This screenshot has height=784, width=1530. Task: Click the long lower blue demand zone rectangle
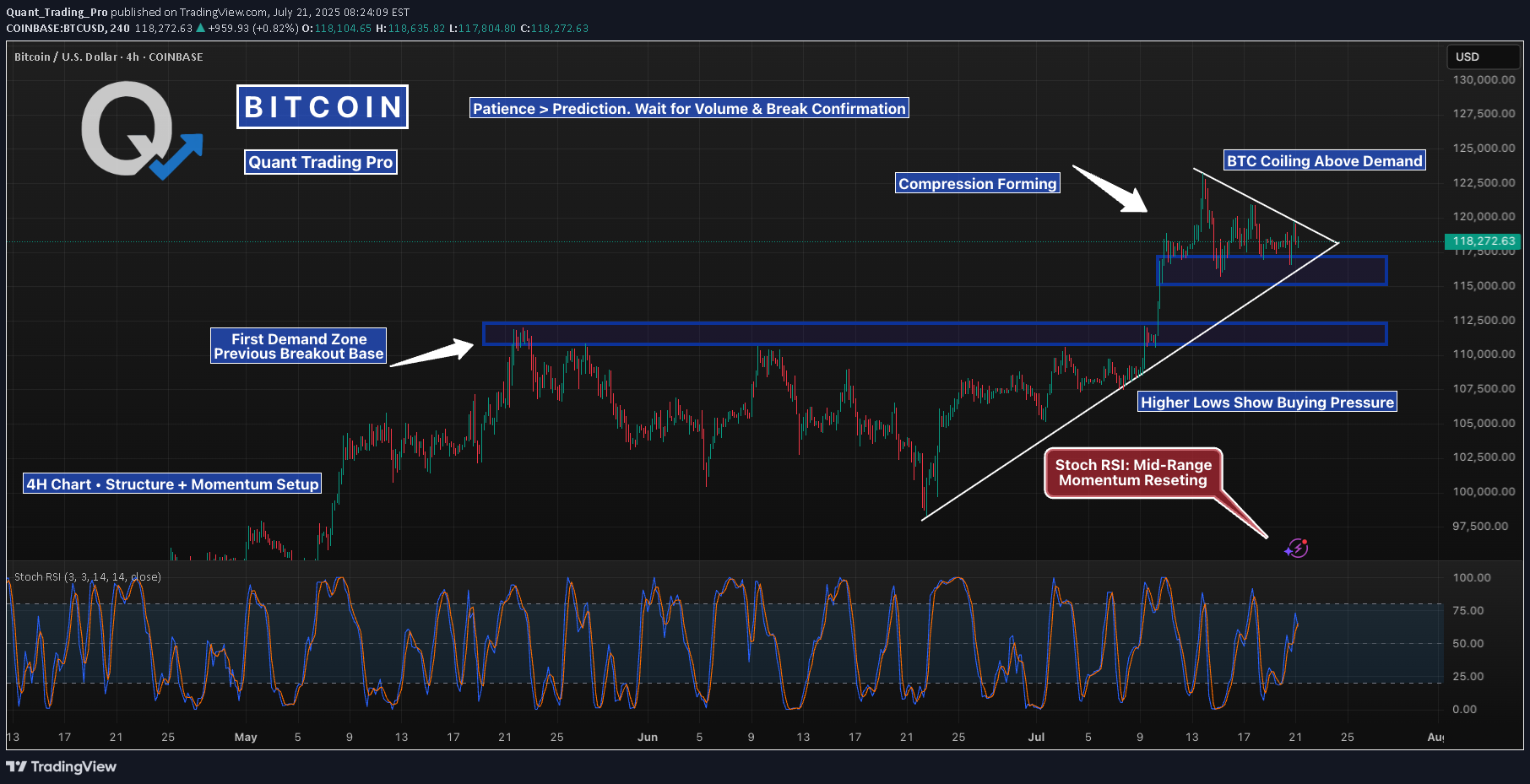pyautogui.click(x=935, y=333)
